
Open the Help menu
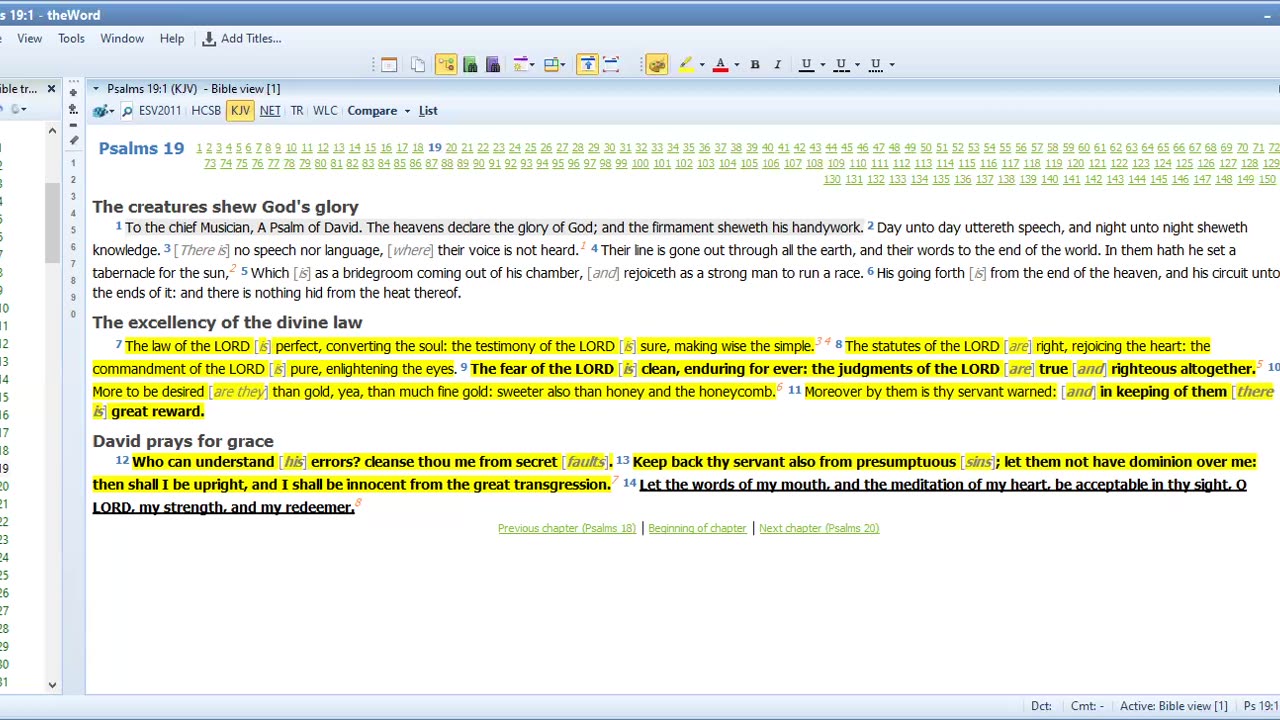pos(172,38)
